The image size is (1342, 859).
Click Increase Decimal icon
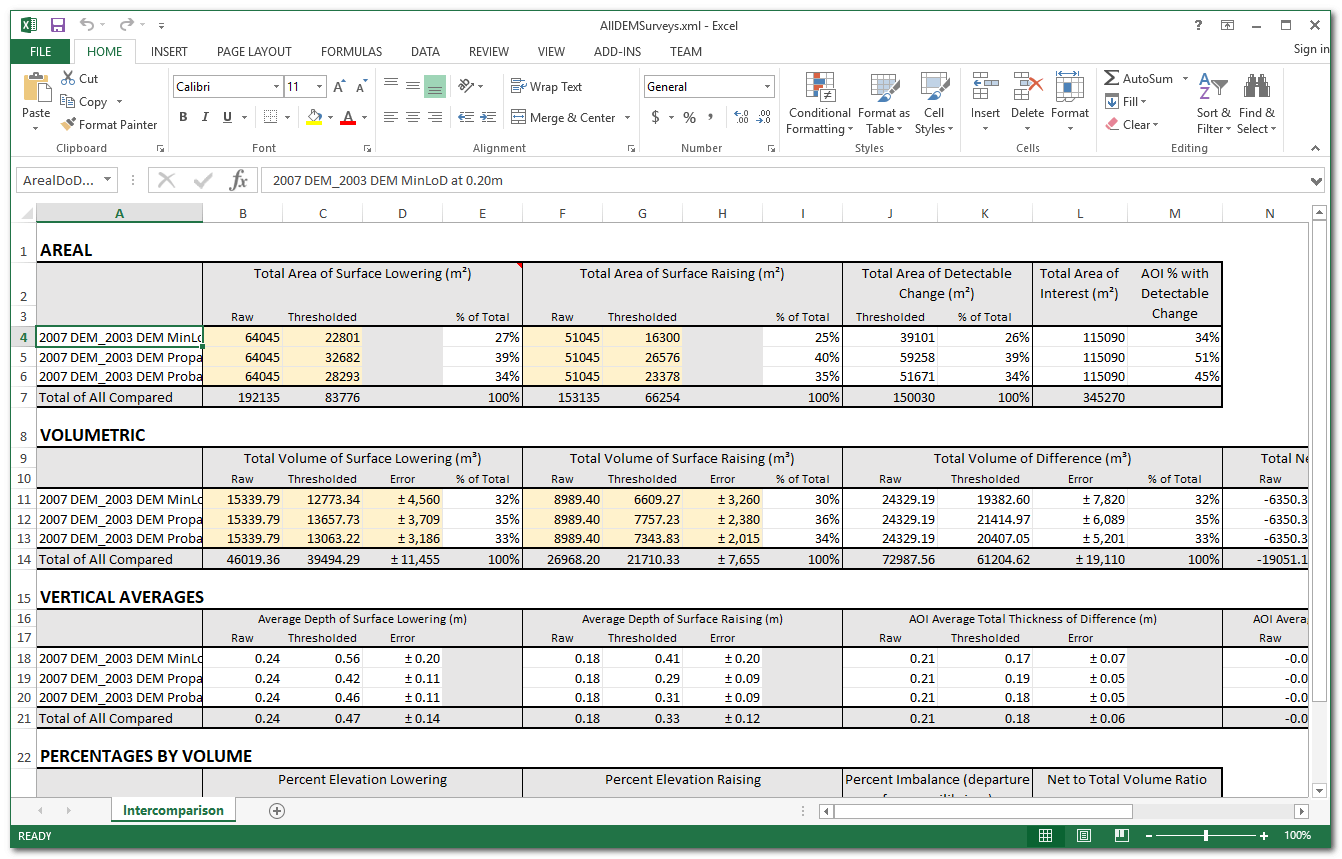(741, 117)
